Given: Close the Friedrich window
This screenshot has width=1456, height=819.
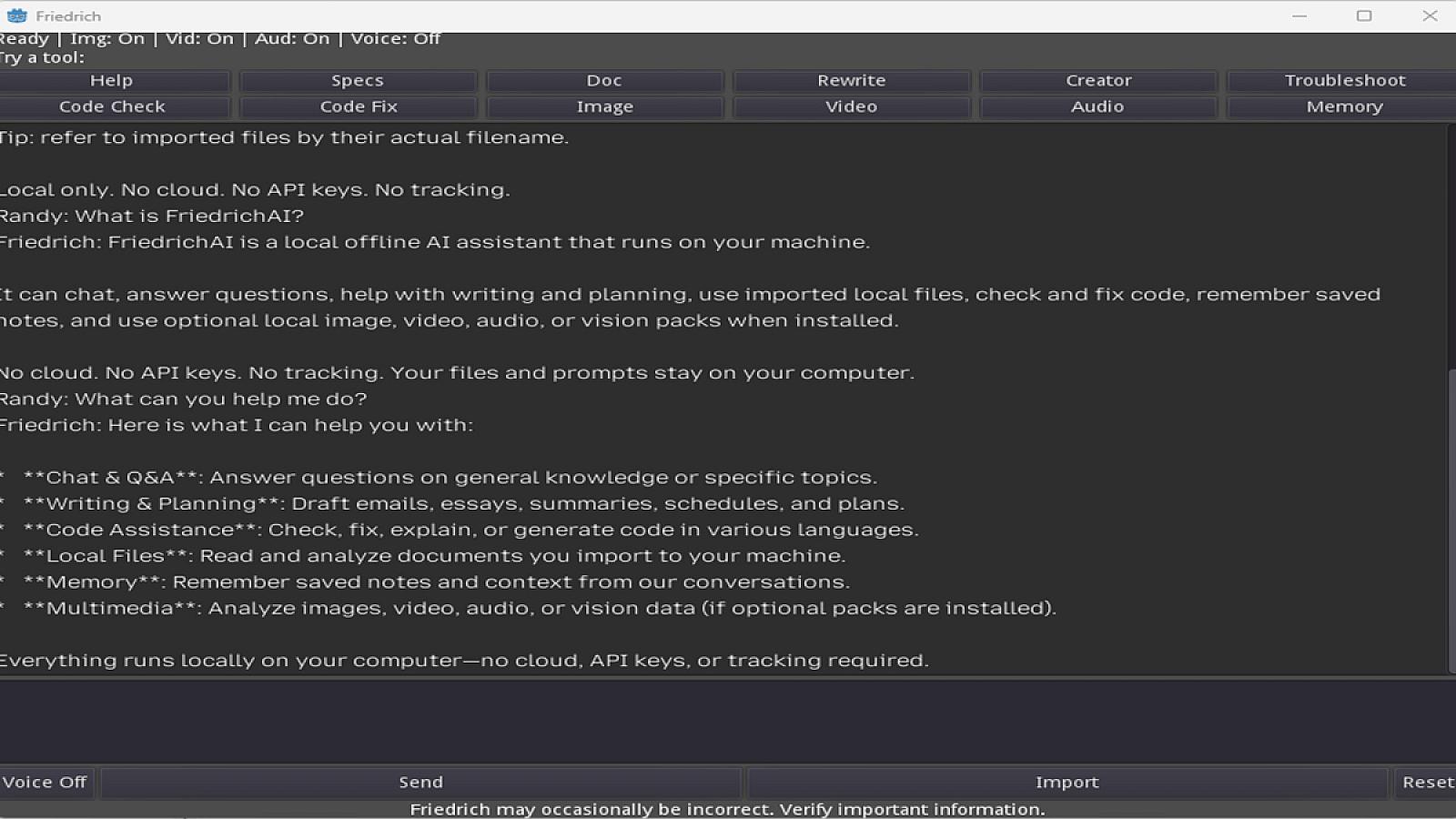Looking at the screenshot, I should (1430, 15).
